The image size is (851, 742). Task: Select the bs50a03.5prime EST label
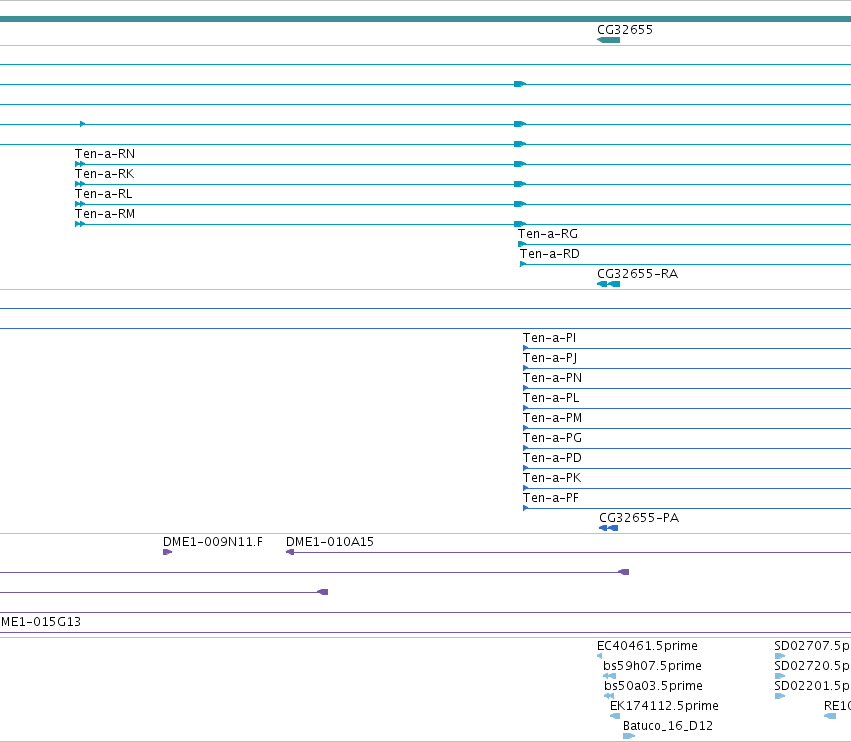(653, 687)
